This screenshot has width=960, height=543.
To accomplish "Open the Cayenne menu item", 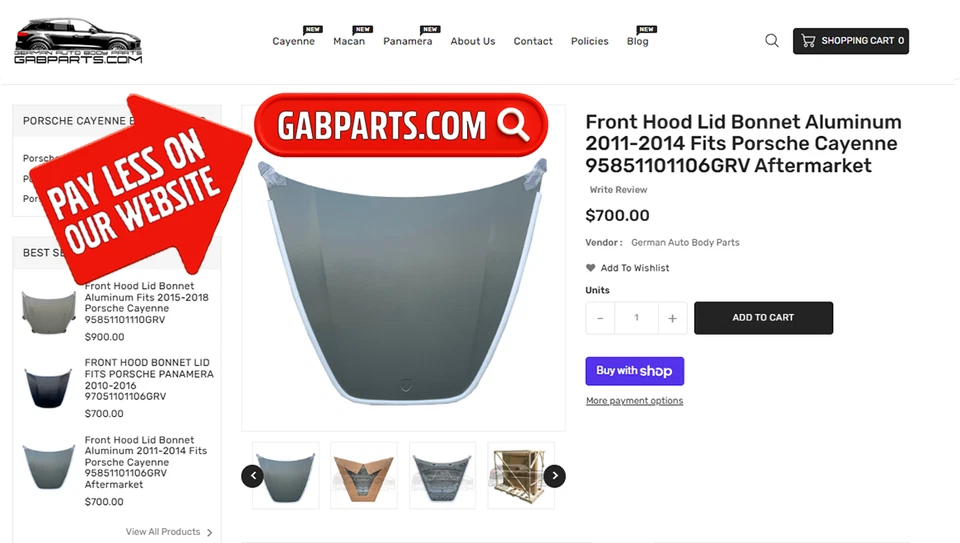I will pyautogui.click(x=293, y=41).
